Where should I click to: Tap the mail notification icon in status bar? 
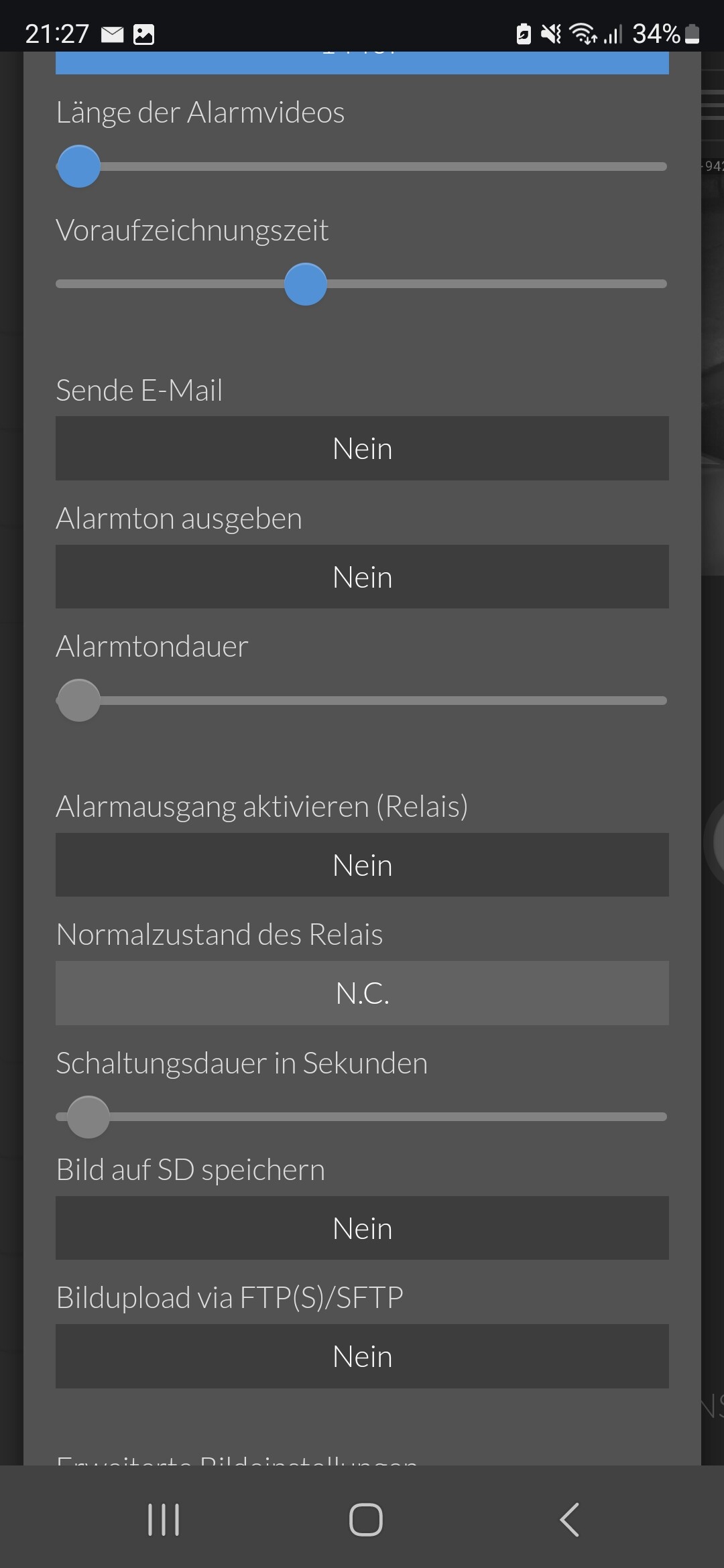pos(113,34)
